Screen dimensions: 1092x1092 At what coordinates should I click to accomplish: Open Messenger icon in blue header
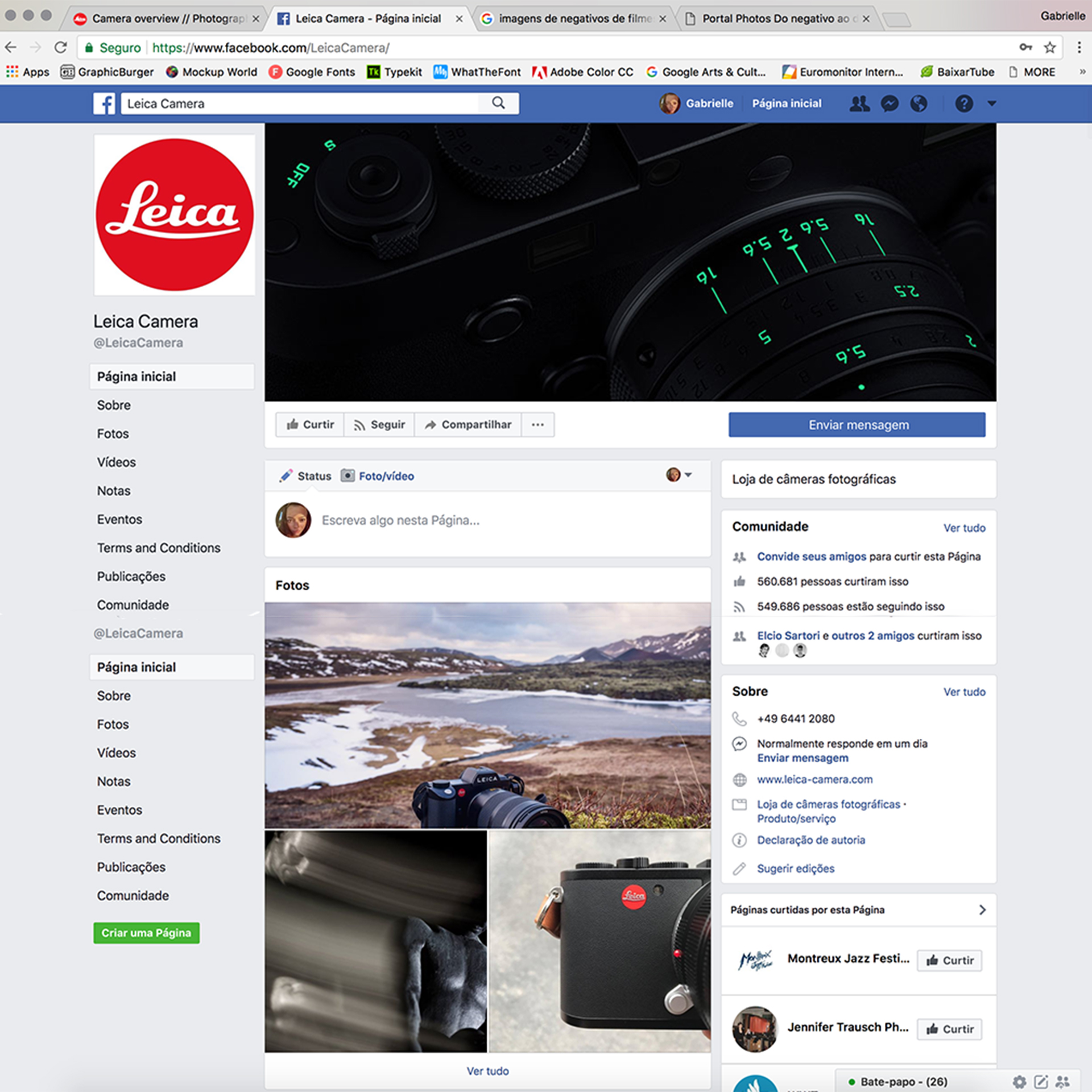890,104
